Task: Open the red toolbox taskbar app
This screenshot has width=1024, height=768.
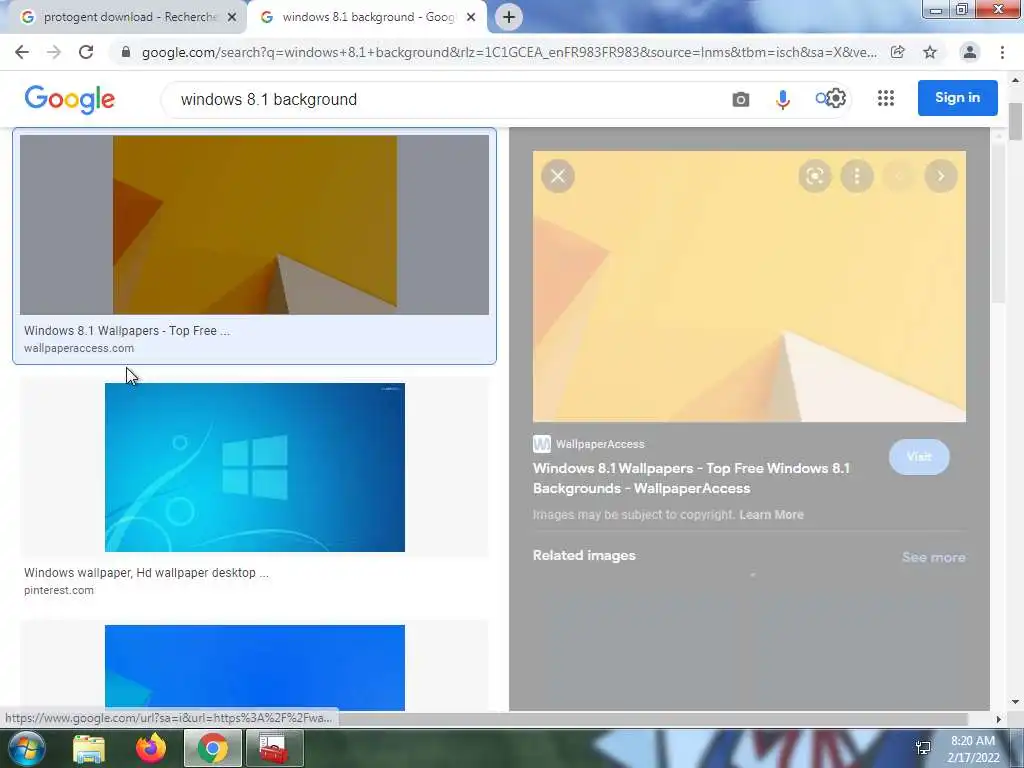Action: (x=274, y=748)
